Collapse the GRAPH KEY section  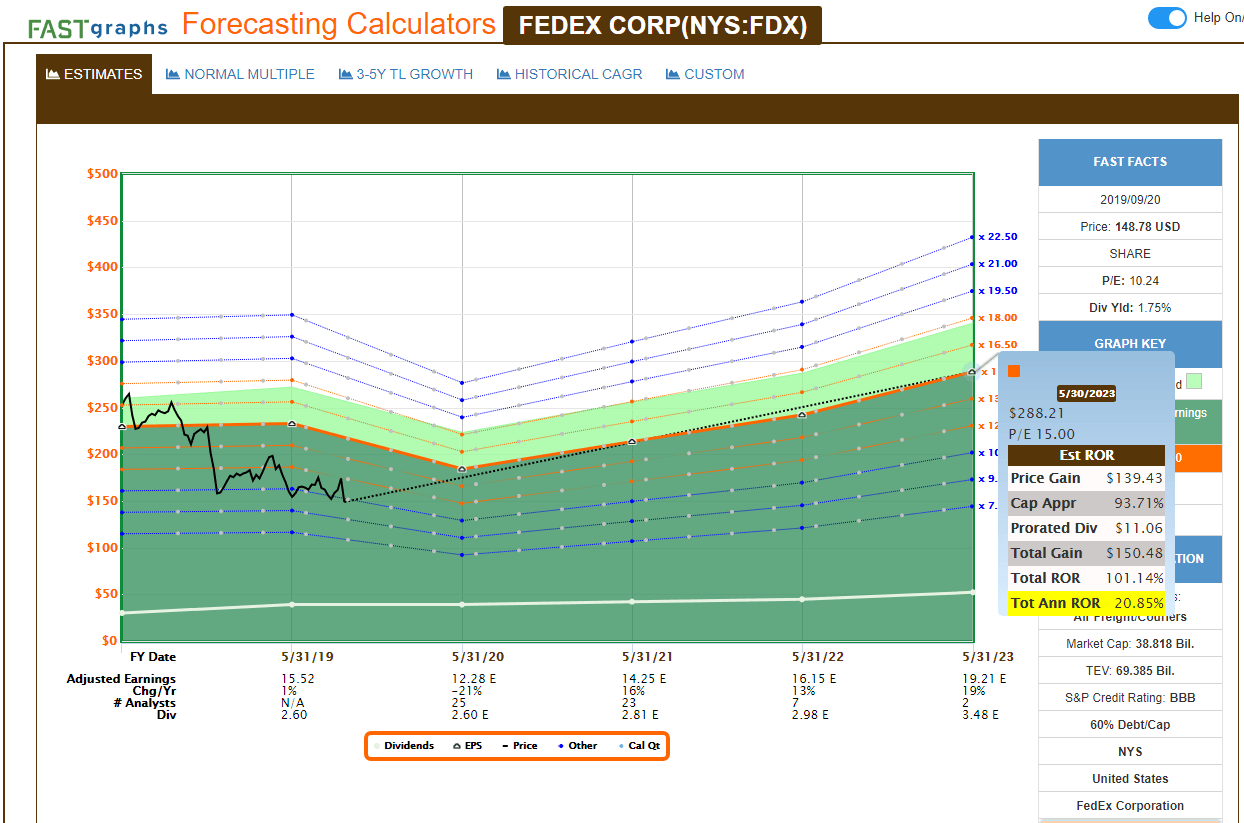pos(1130,343)
